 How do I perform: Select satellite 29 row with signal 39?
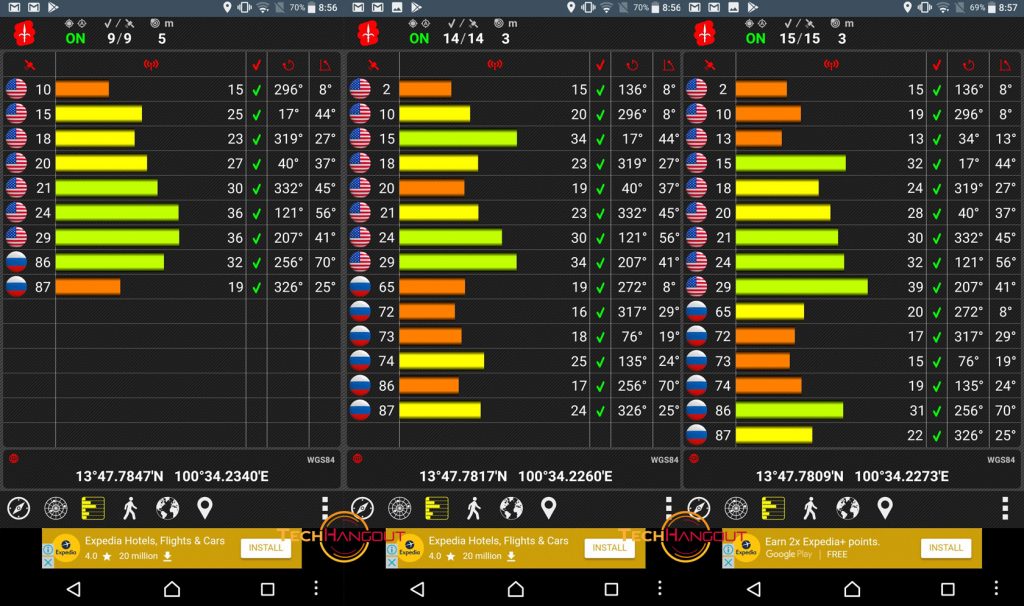tap(852, 287)
